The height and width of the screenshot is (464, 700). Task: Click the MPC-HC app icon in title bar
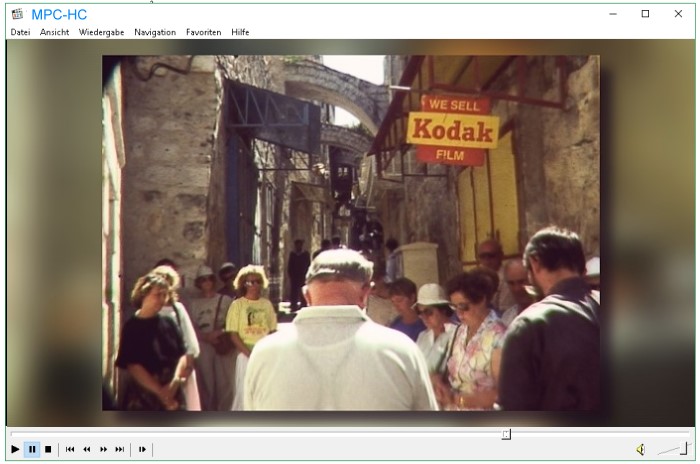(17, 14)
